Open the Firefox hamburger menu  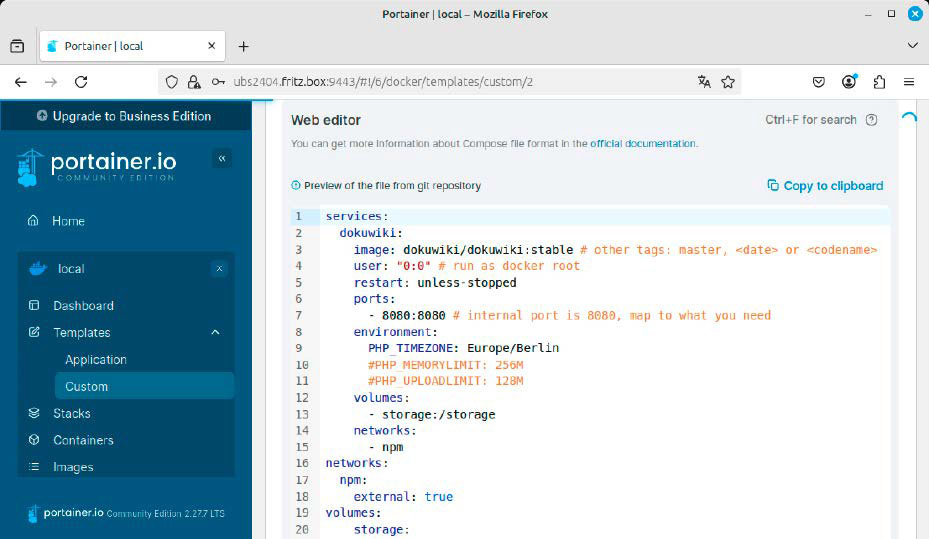click(909, 82)
